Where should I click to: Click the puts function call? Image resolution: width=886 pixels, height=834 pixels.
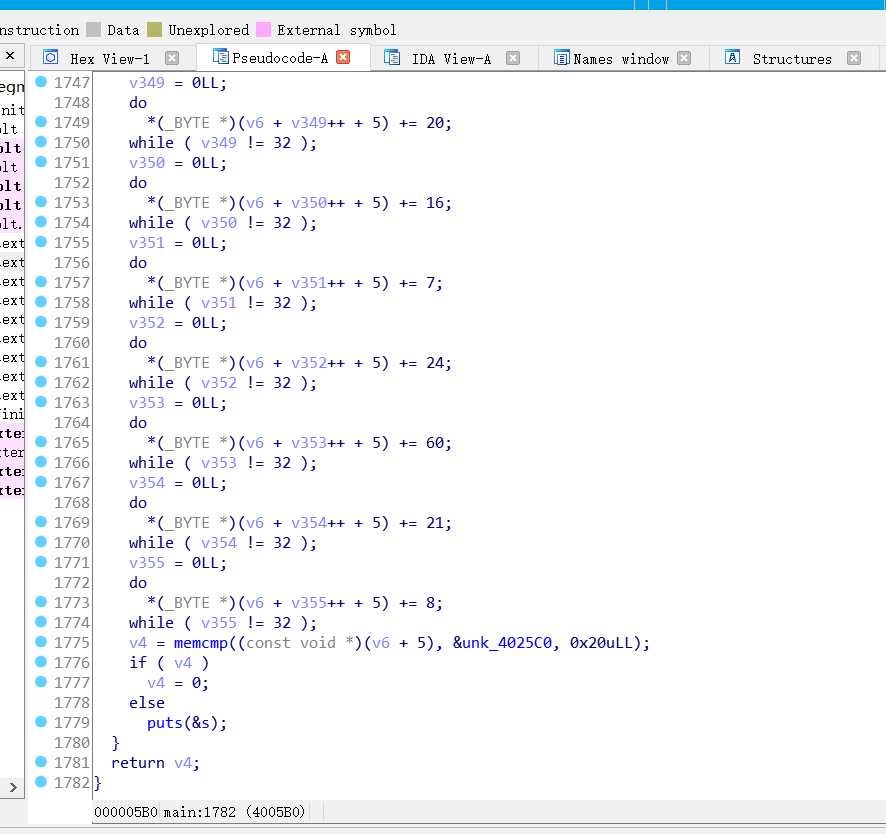(164, 723)
